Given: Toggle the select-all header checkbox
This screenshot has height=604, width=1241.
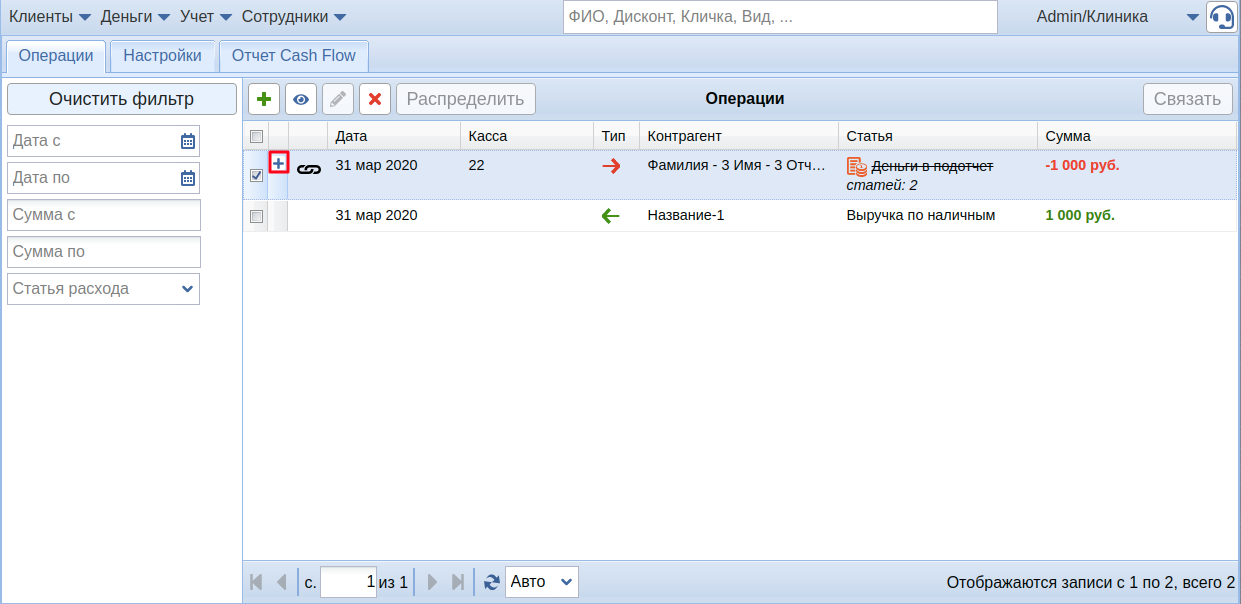Looking at the screenshot, I should (x=256, y=136).
